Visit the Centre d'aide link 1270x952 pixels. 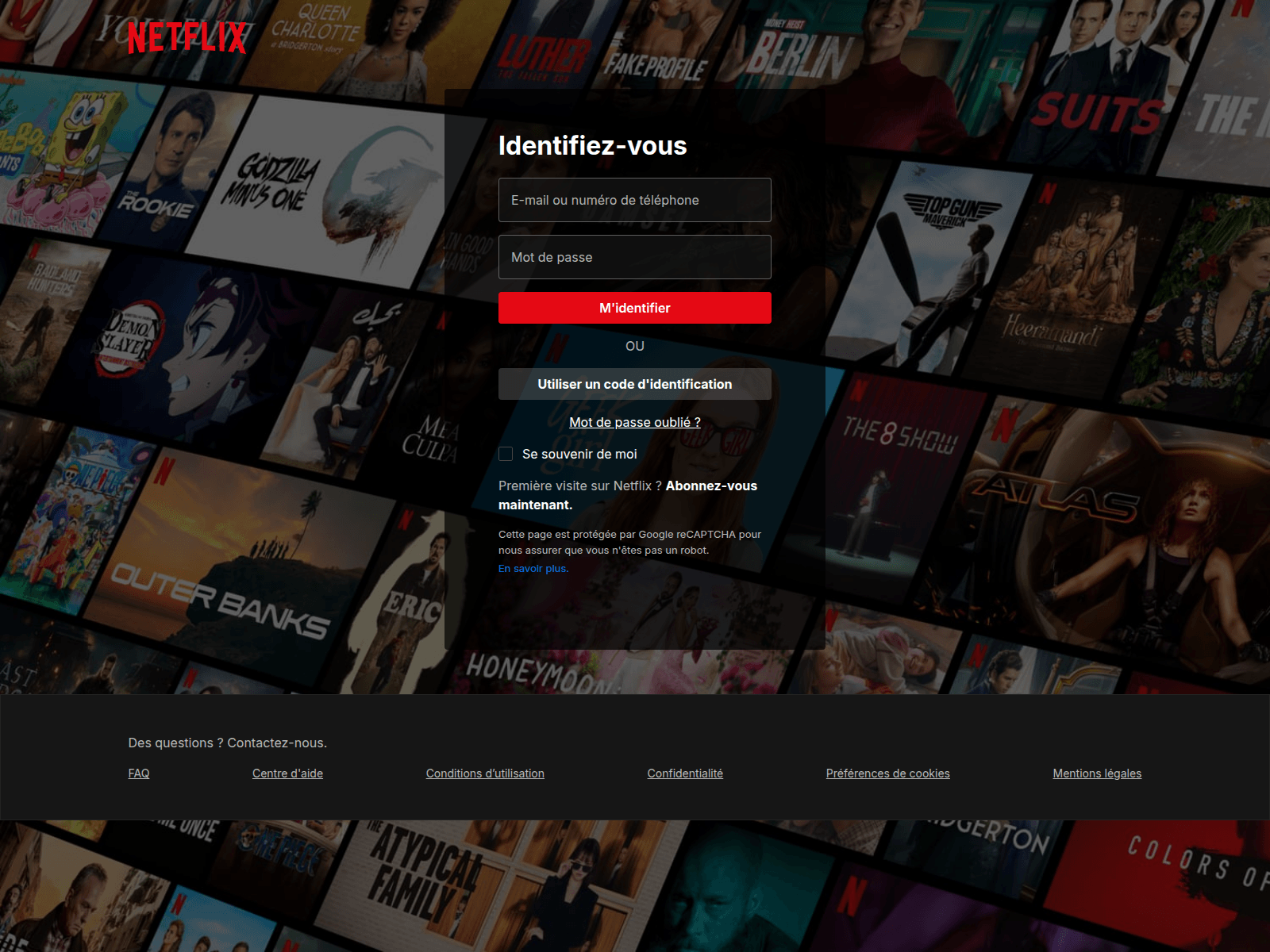click(x=287, y=773)
